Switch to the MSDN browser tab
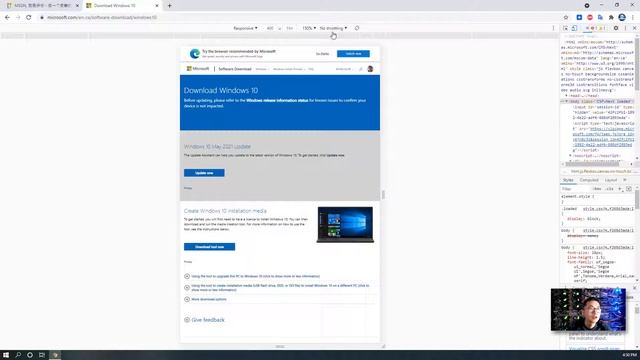This screenshot has width=640, height=360. (x=42, y=6)
